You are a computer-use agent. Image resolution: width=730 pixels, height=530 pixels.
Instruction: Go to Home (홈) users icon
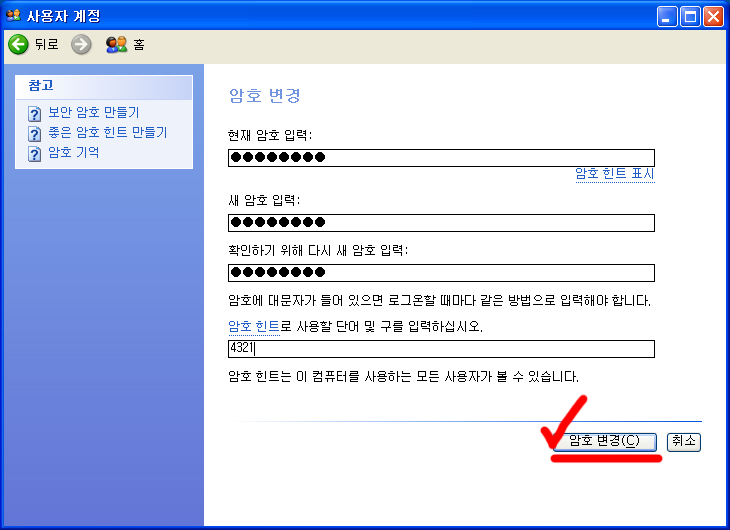pos(116,44)
